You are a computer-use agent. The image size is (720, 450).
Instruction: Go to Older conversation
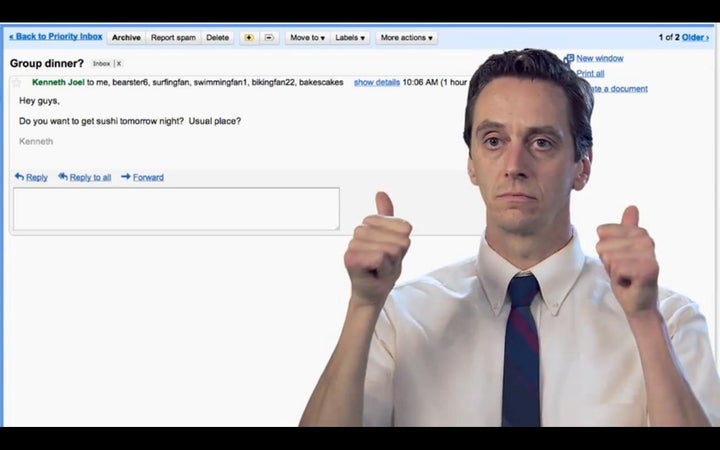695,38
